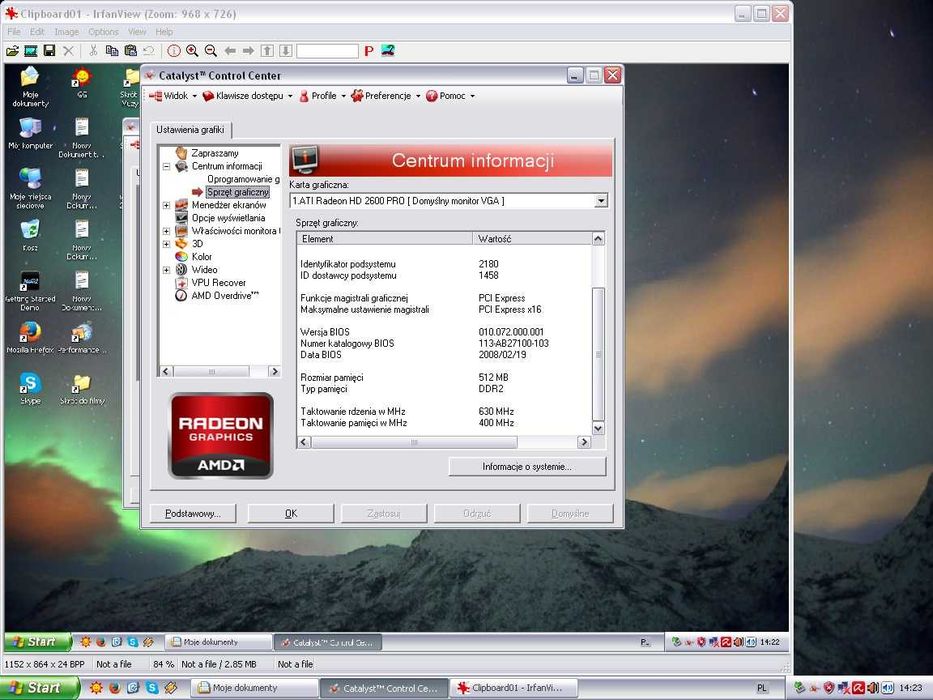Zoom in with the plus magnifier icon
The height and width of the screenshot is (700, 933).
[x=192, y=51]
